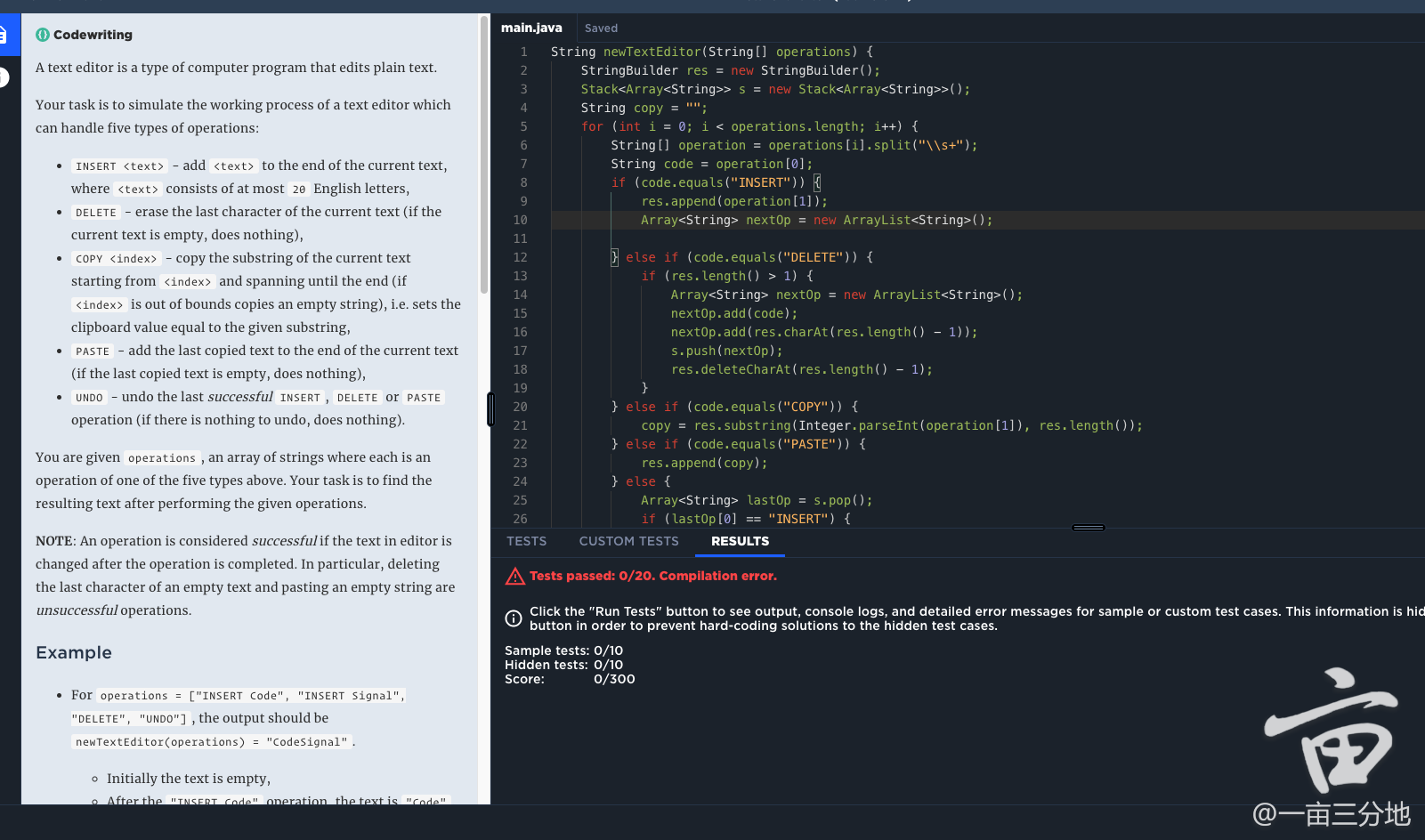Click the else if DELETE condition line

click(x=742, y=257)
